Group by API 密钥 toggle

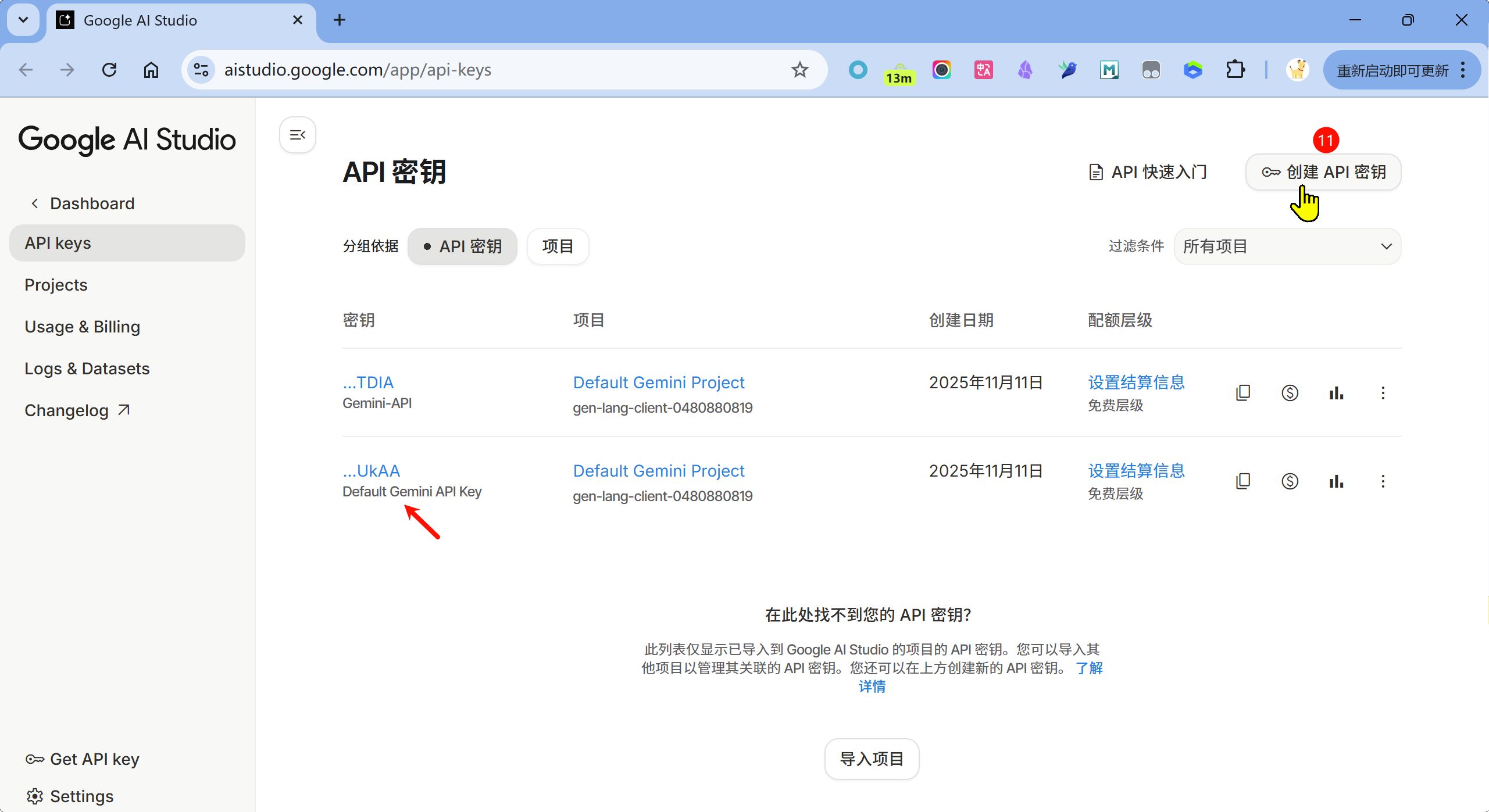tap(463, 246)
